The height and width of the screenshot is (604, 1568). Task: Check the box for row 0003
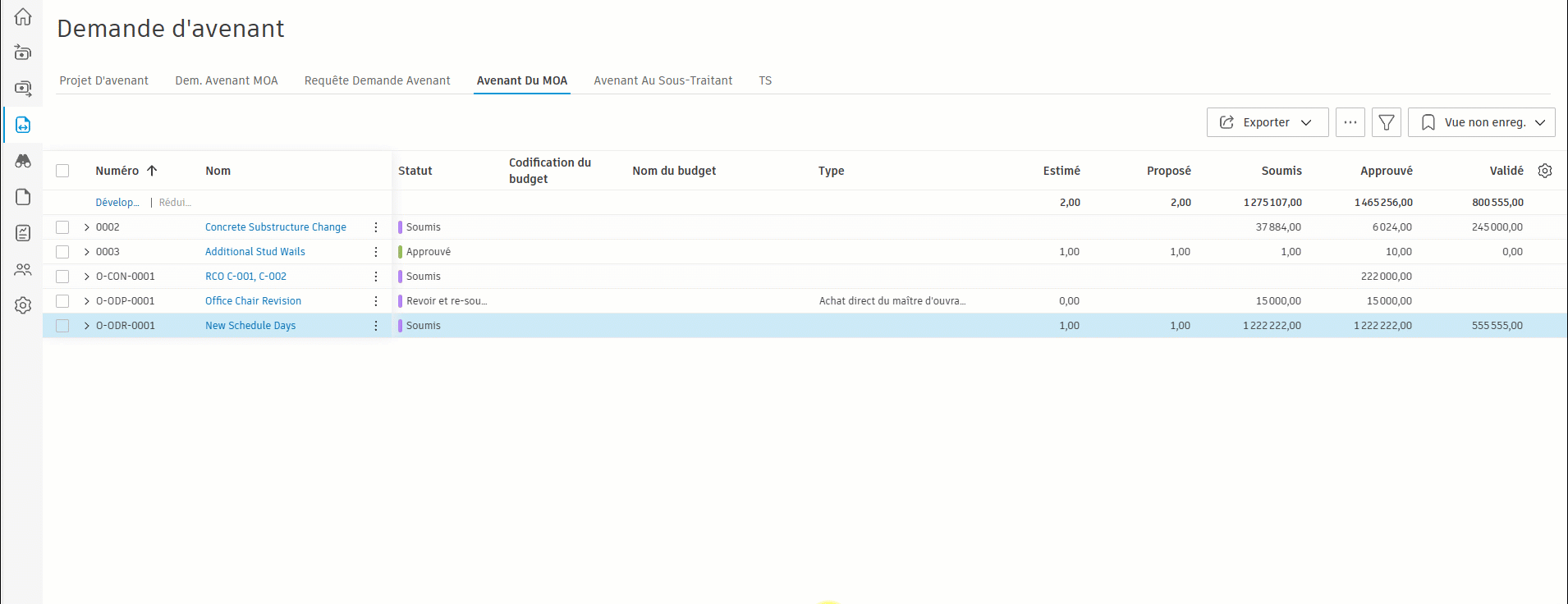coord(62,252)
